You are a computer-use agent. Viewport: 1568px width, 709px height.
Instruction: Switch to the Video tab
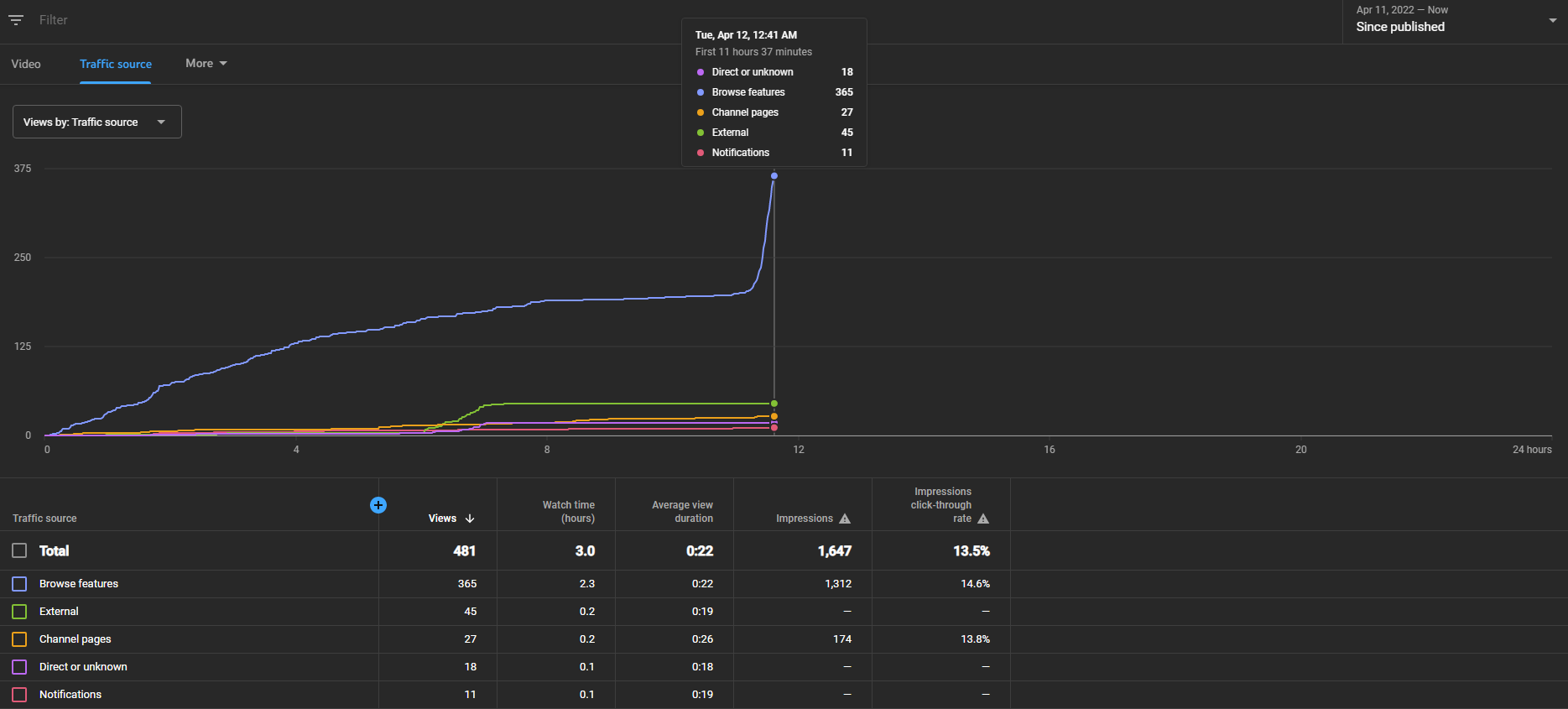(26, 64)
